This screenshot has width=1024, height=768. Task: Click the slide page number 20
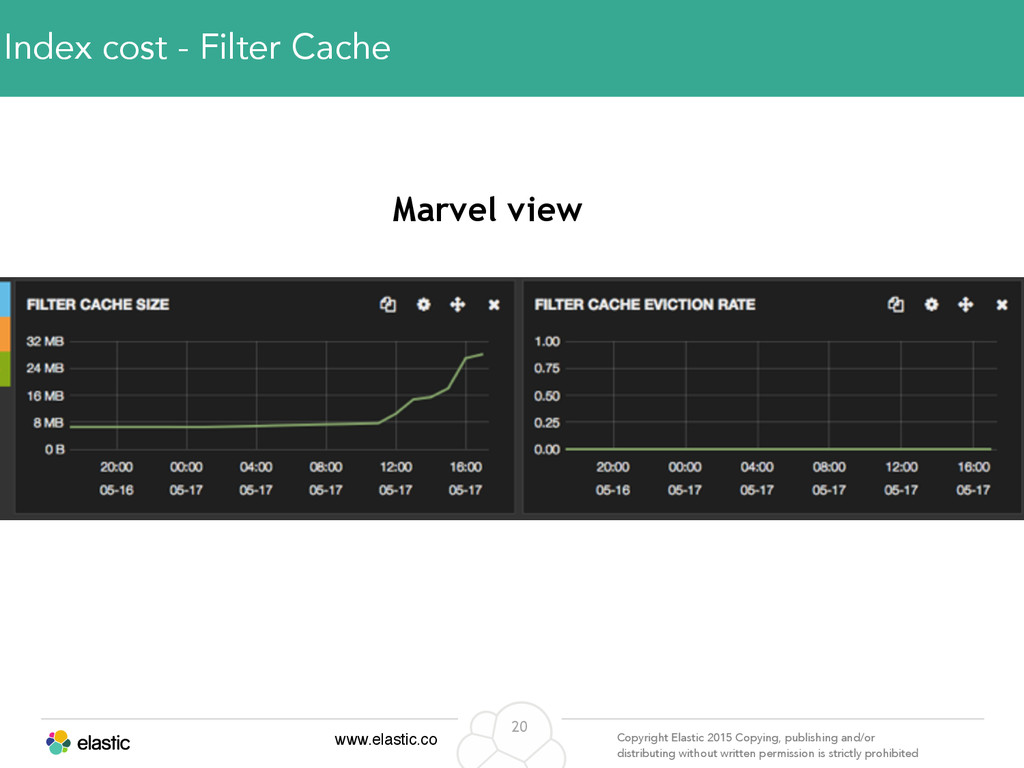(519, 726)
